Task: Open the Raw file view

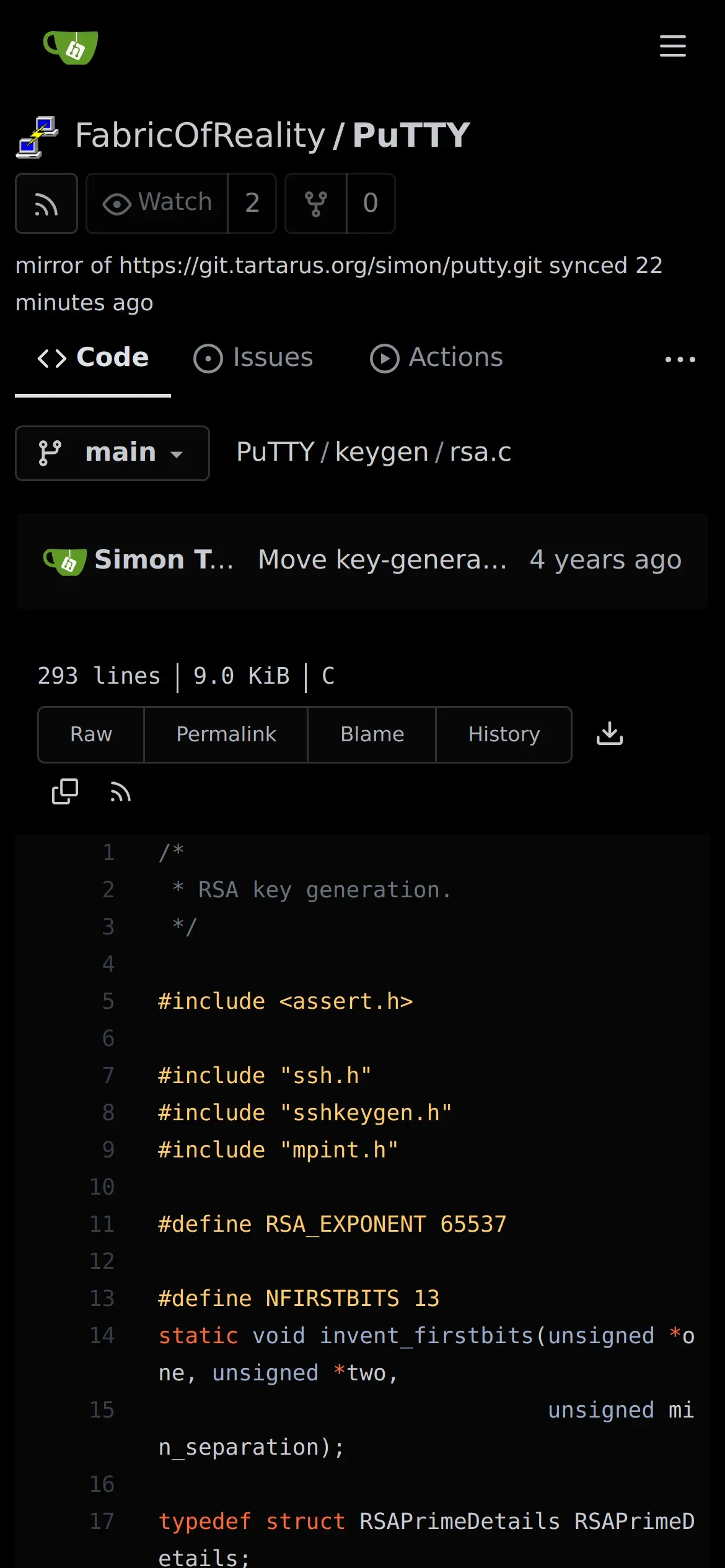Action: coord(91,734)
